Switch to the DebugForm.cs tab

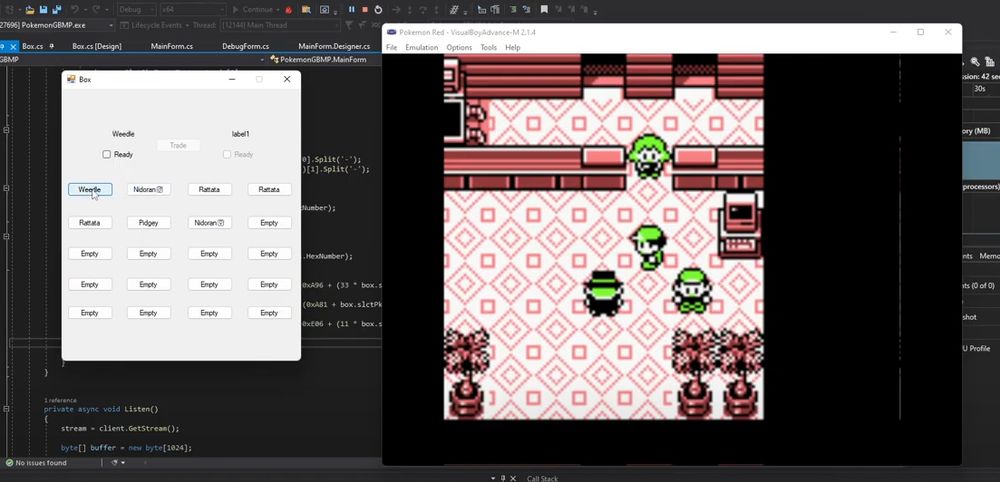coord(246,46)
